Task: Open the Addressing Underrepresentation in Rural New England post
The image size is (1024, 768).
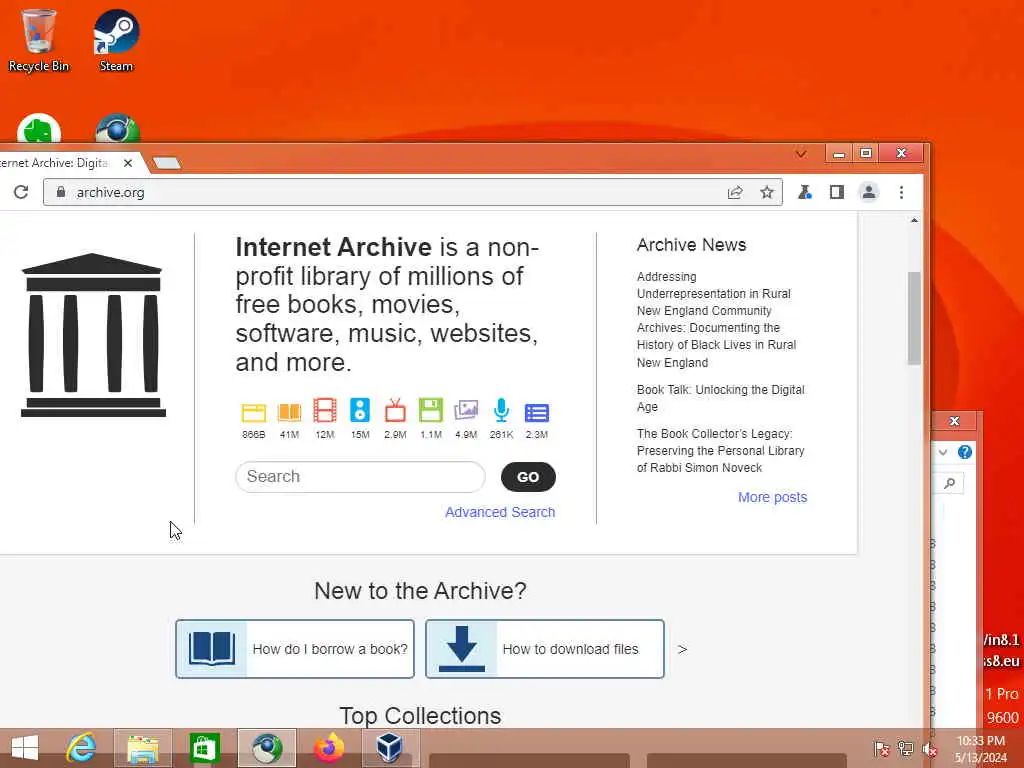Action: (x=716, y=319)
